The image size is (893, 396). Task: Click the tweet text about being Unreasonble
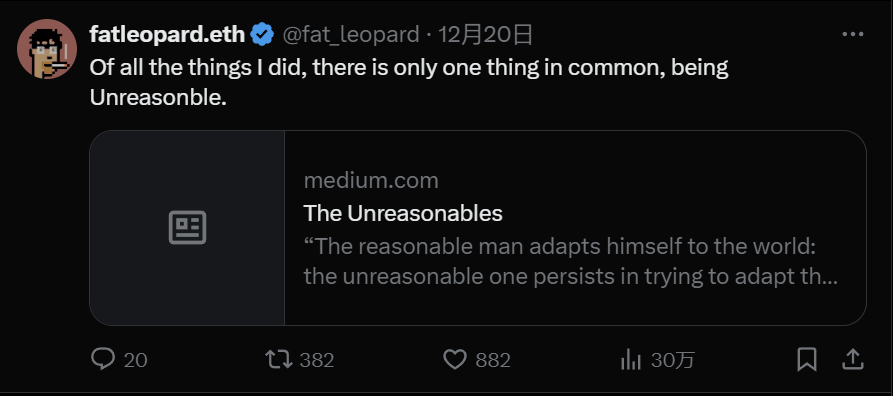pyautogui.click(x=409, y=83)
